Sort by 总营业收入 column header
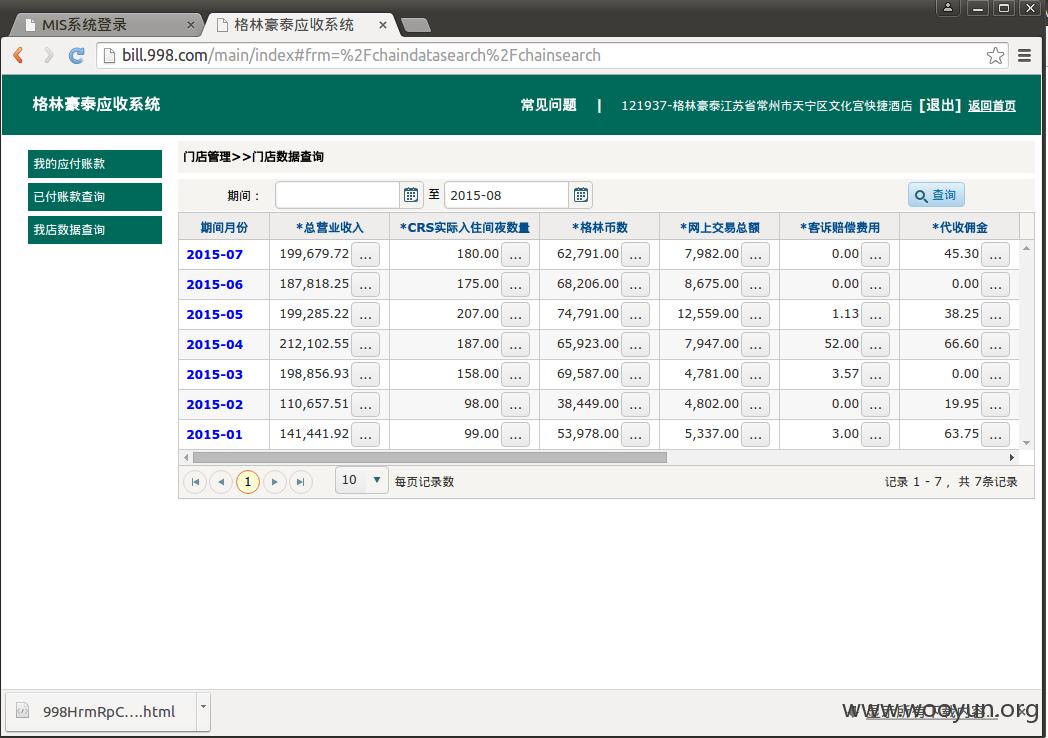 tap(330, 228)
